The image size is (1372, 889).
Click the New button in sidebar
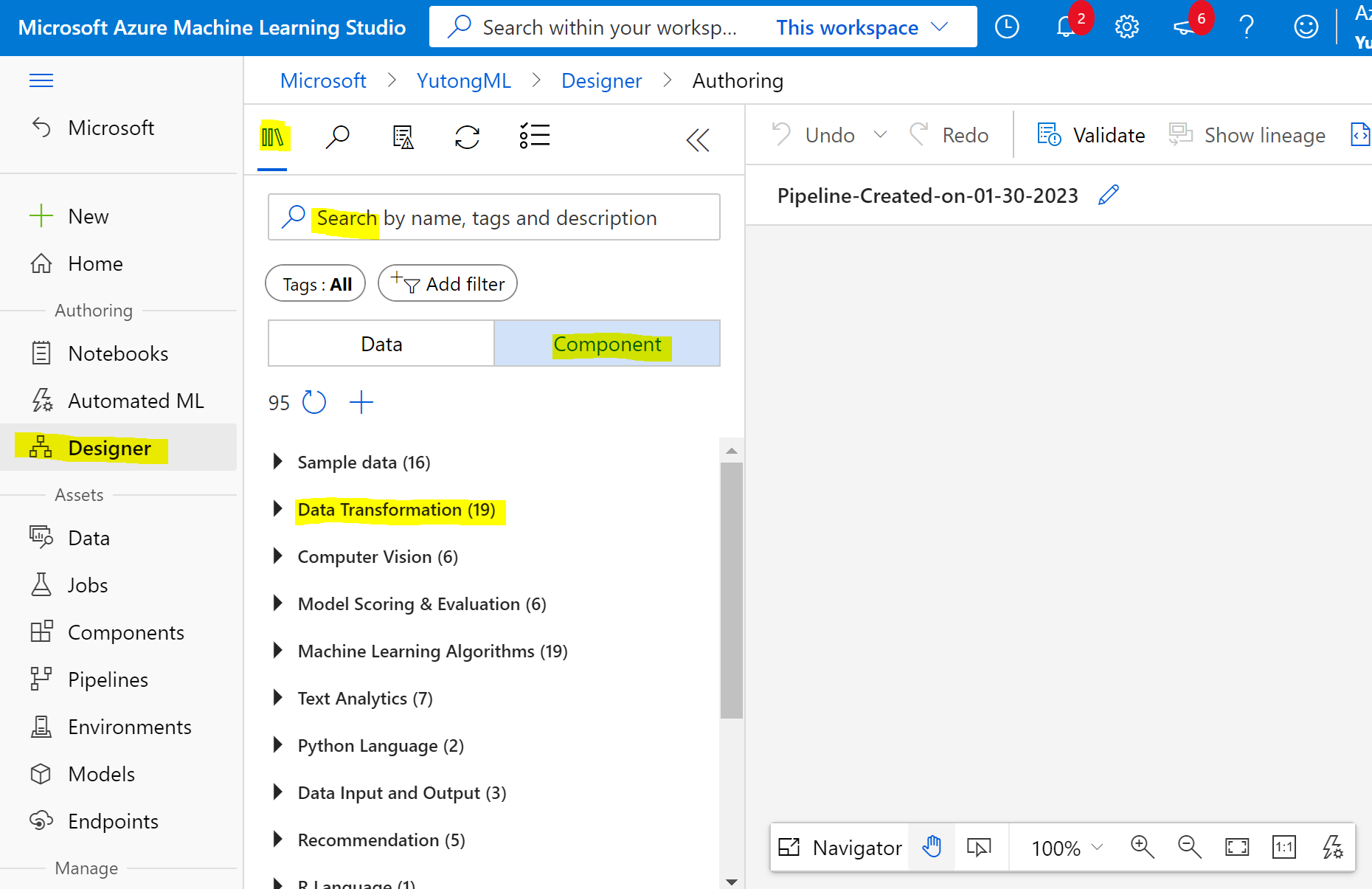coord(118,216)
